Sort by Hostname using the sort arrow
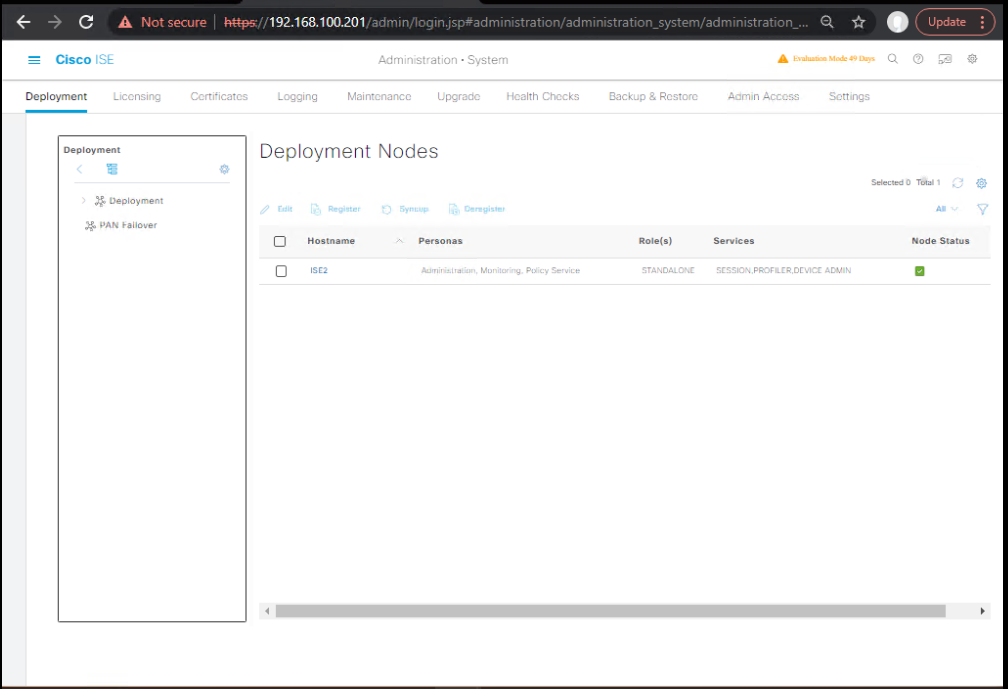 click(x=399, y=241)
